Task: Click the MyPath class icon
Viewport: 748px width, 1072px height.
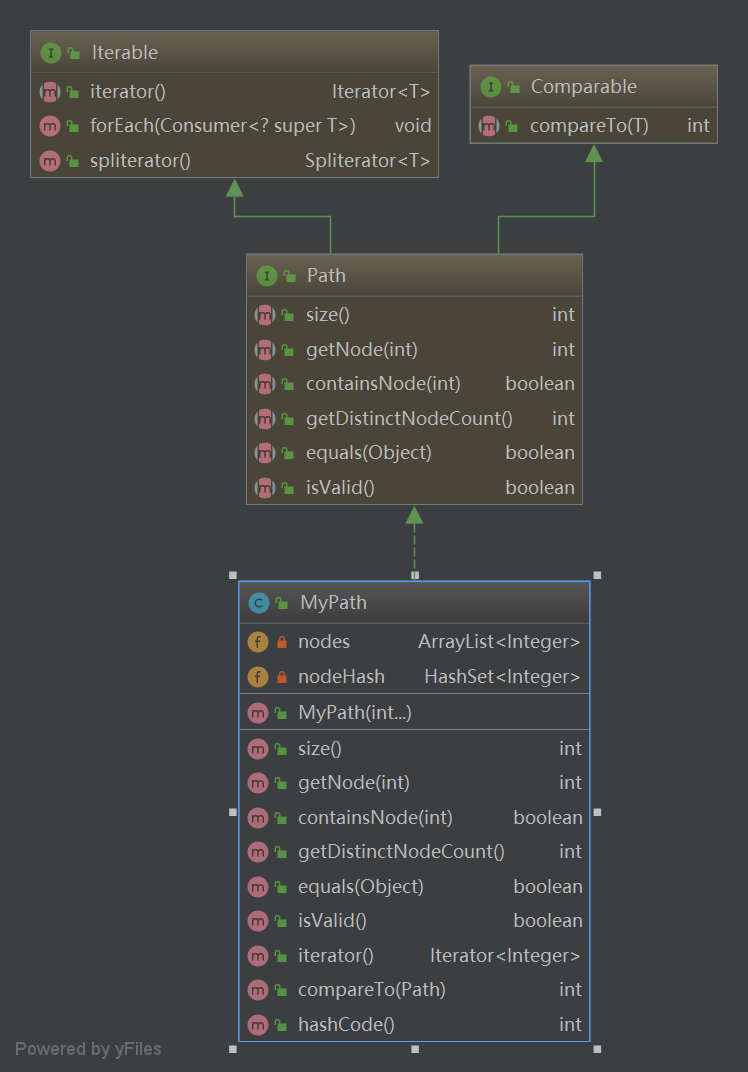Action: pyautogui.click(x=258, y=602)
